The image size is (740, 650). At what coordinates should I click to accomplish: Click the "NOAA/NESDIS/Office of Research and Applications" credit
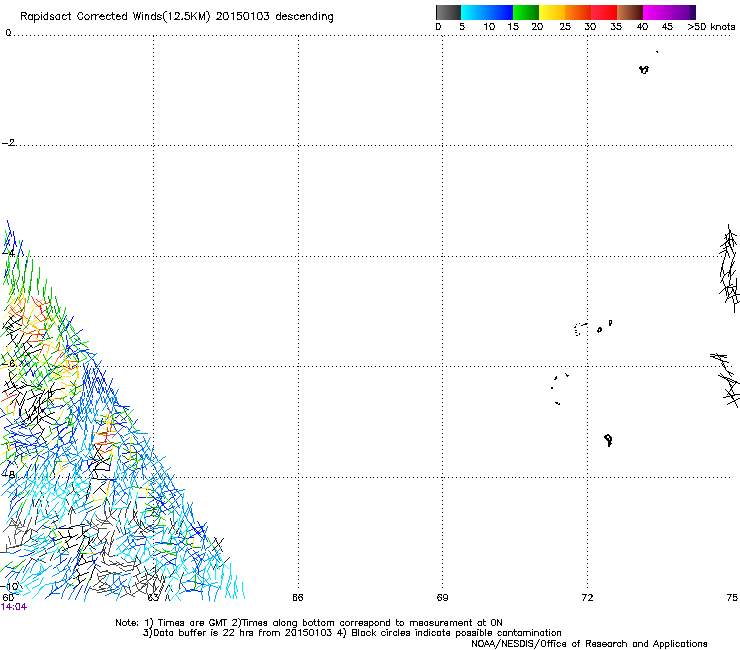click(x=589, y=644)
